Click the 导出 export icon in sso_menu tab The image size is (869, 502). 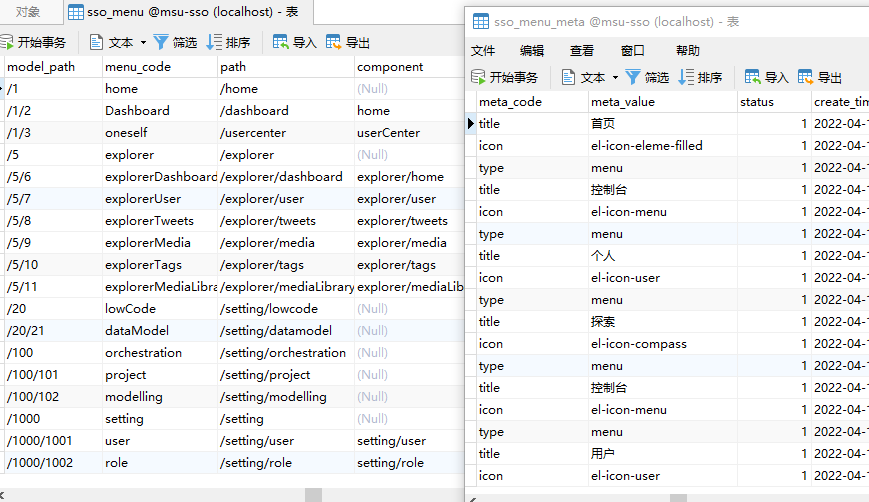tap(334, 42)
